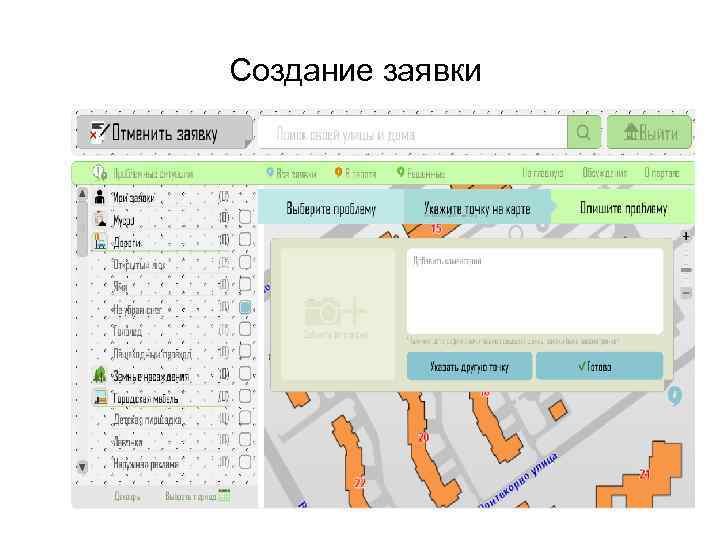Click the Указать другую точку button
720x540 pixels.
[x=469, y=366]
